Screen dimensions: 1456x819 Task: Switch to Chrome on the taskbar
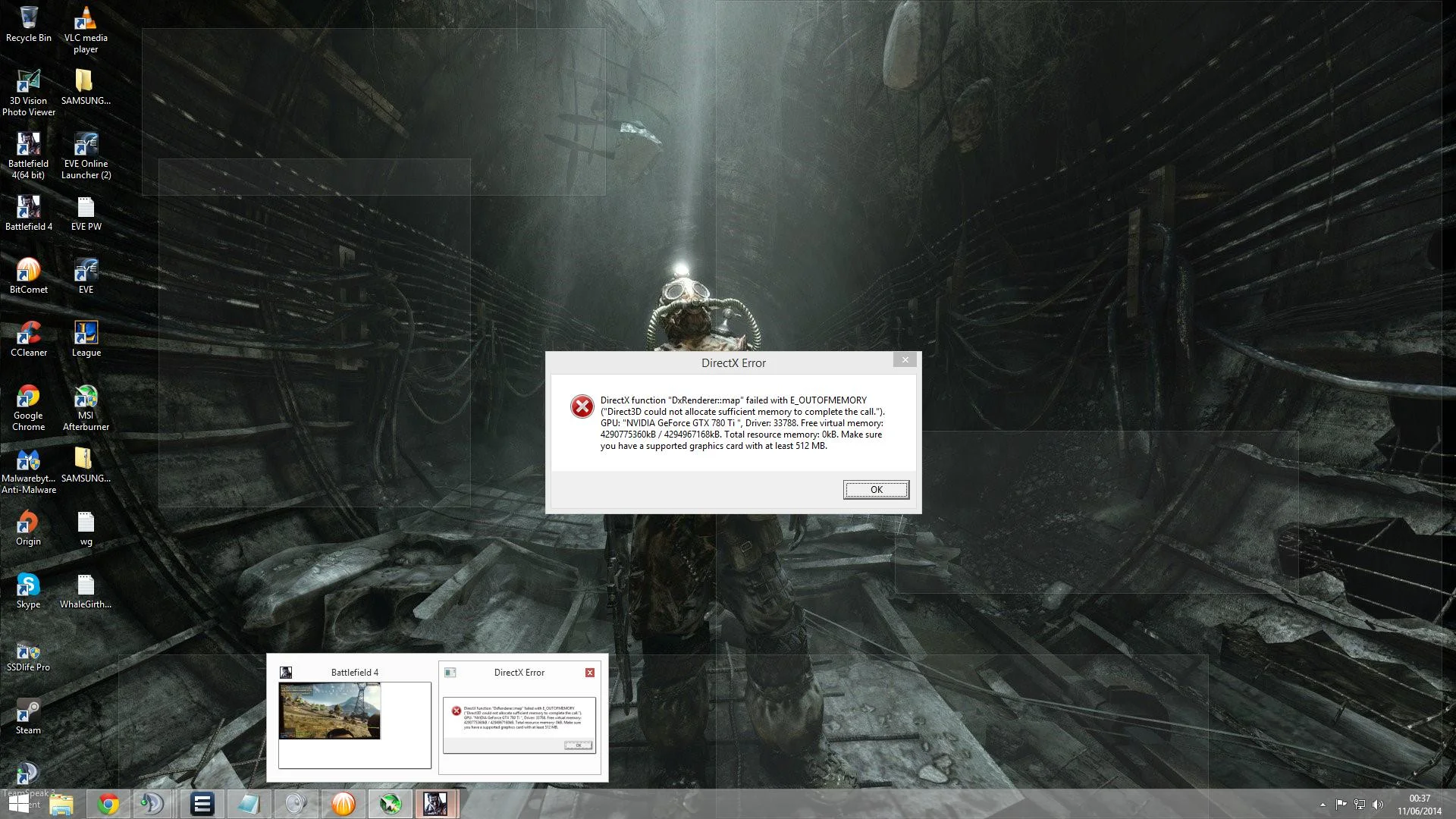pos(108,804)
